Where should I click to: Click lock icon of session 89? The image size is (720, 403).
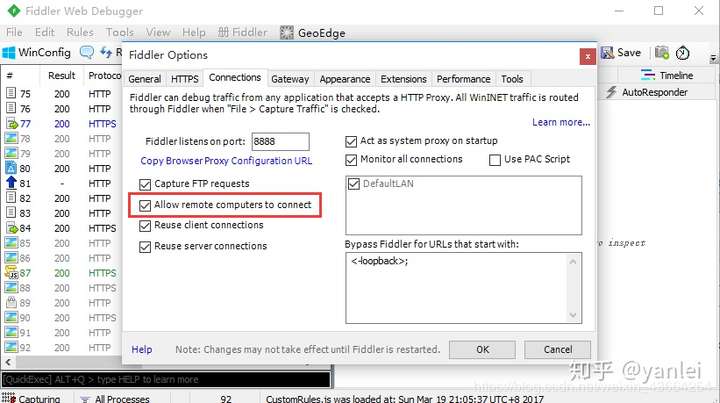point(11,302)
